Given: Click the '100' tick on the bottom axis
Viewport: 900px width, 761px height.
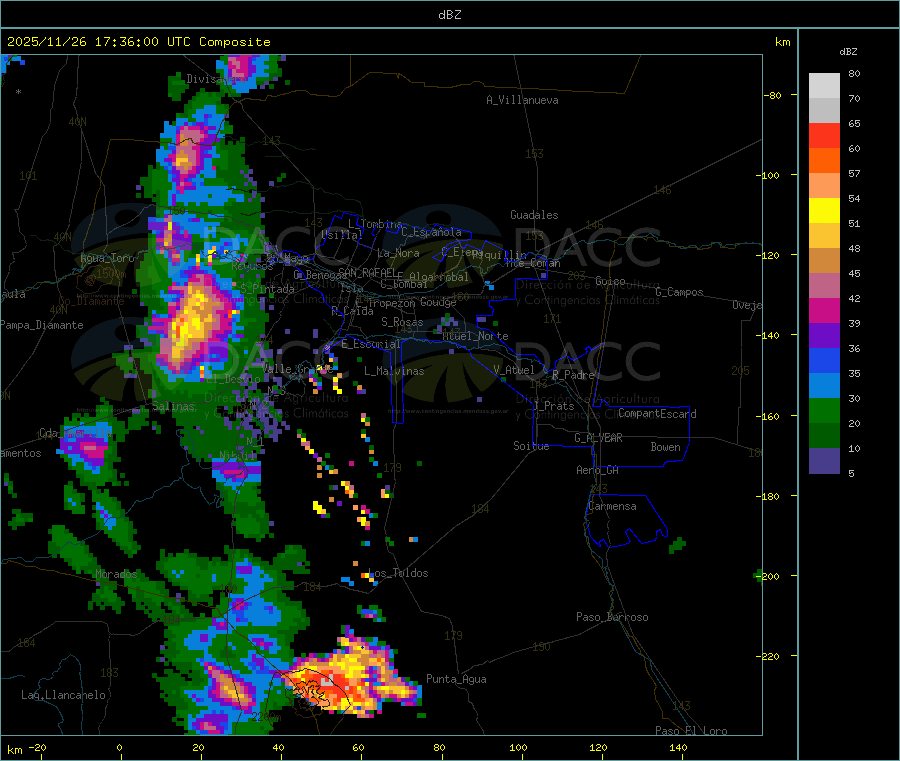Looking at the screenshot, I should [518, 748].
